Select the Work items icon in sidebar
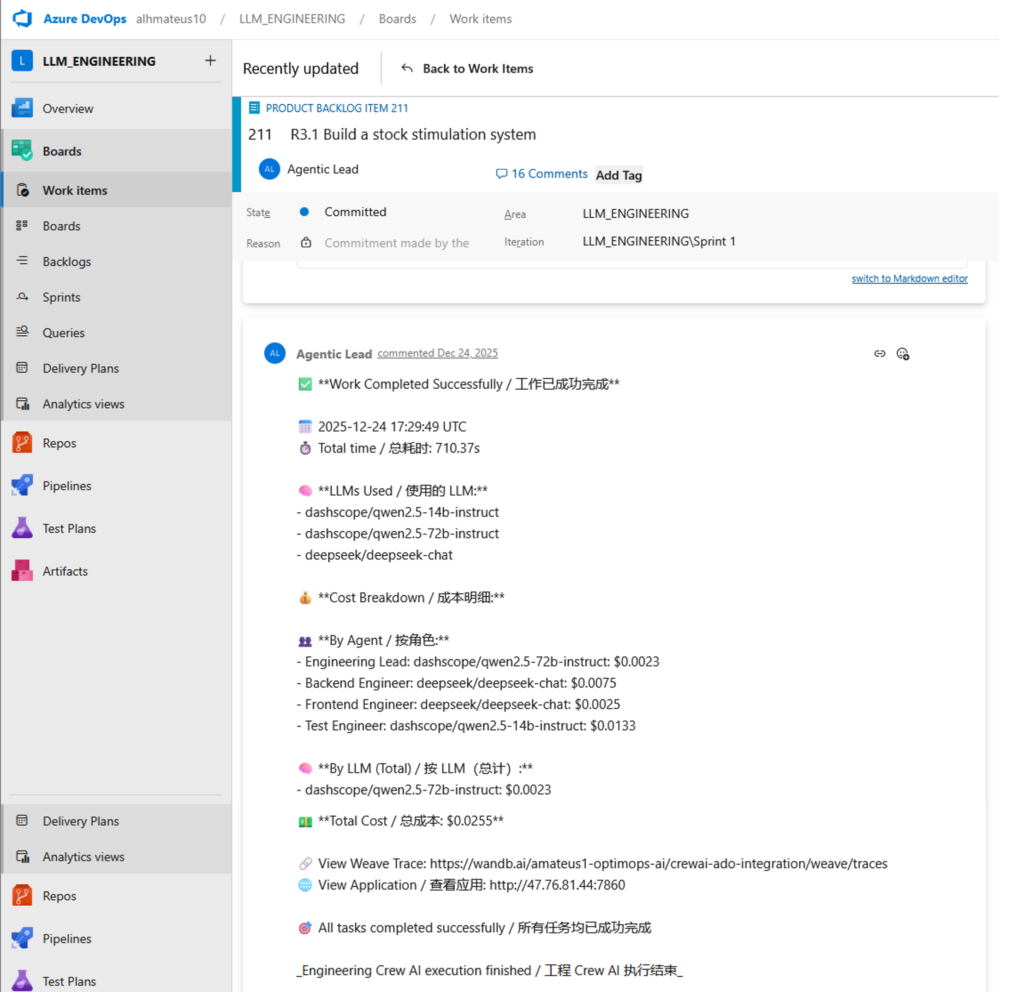Screen dimensions: 1024x992 tap(22, 190)
